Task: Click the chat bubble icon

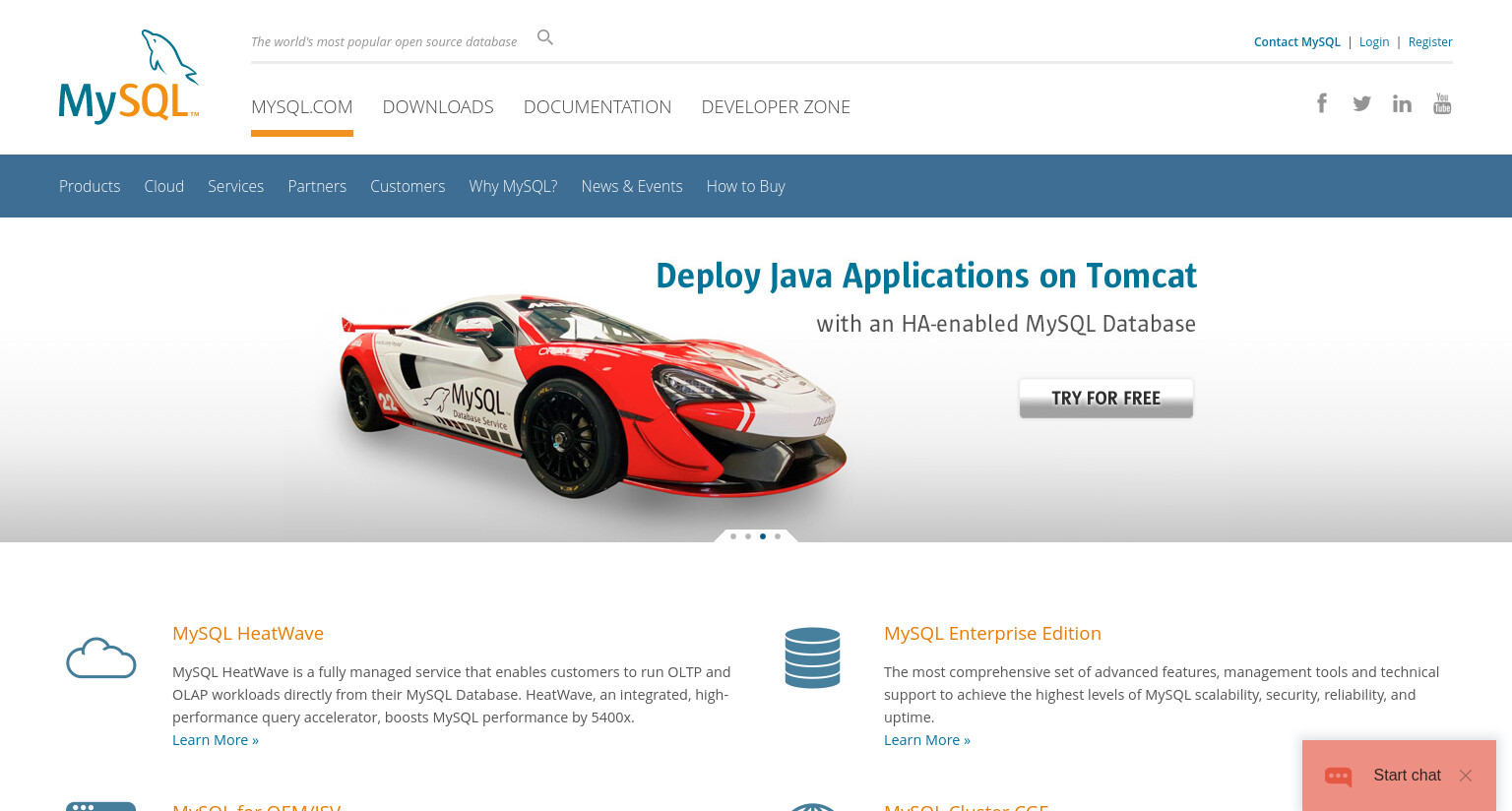Action: pyautogui.click(x=1339, y=777)
